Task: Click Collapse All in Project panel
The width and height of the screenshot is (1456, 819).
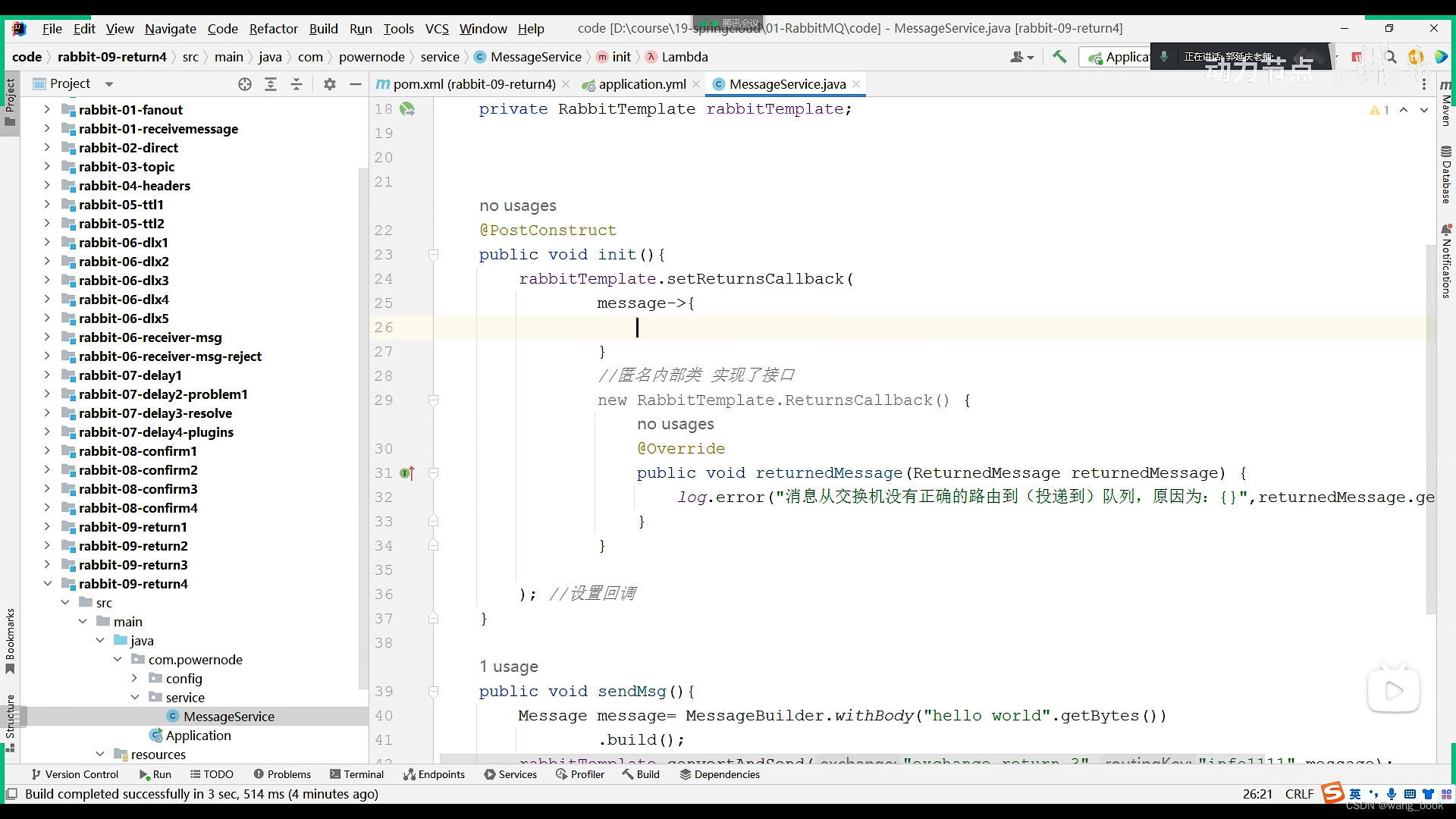Action: pyautogui.click(x=297, y=84)
